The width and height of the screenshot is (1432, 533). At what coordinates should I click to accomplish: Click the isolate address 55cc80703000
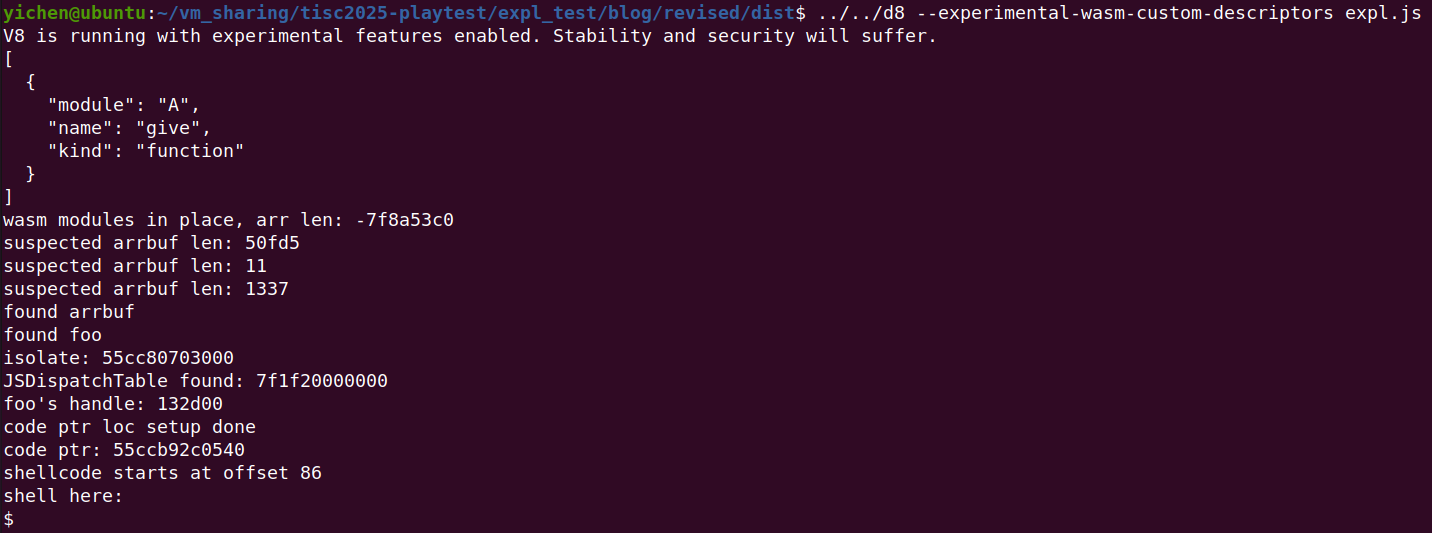168,358
